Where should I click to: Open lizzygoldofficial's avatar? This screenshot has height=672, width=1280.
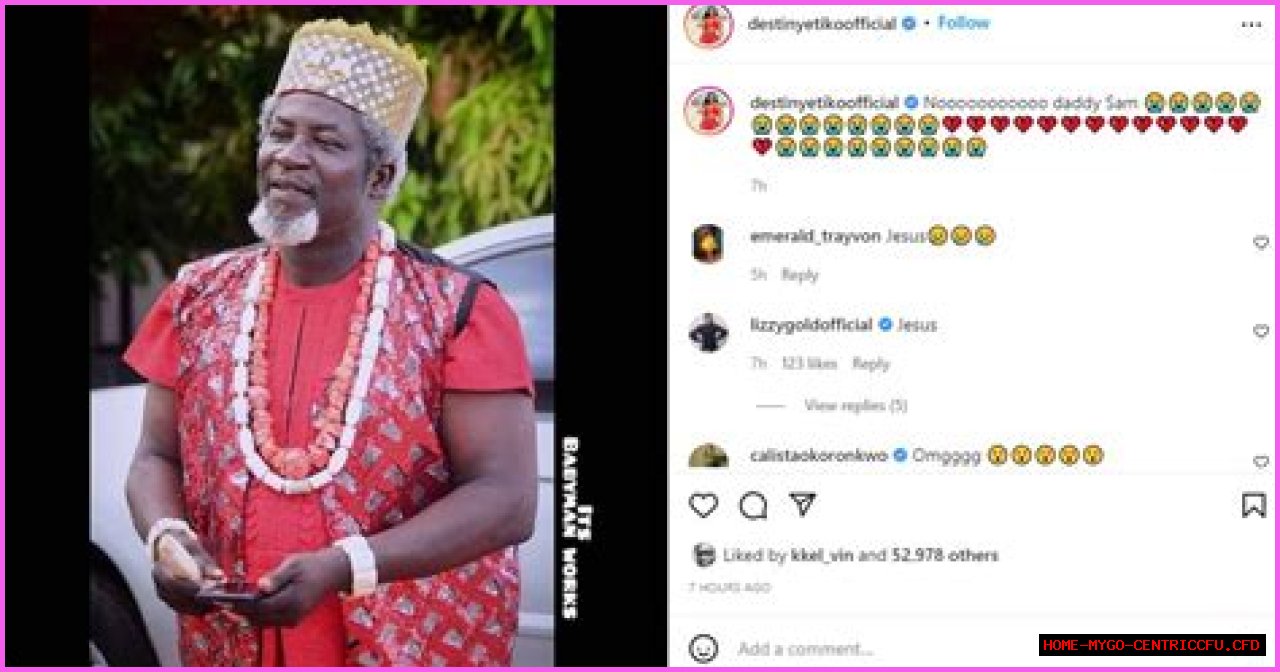708,332
